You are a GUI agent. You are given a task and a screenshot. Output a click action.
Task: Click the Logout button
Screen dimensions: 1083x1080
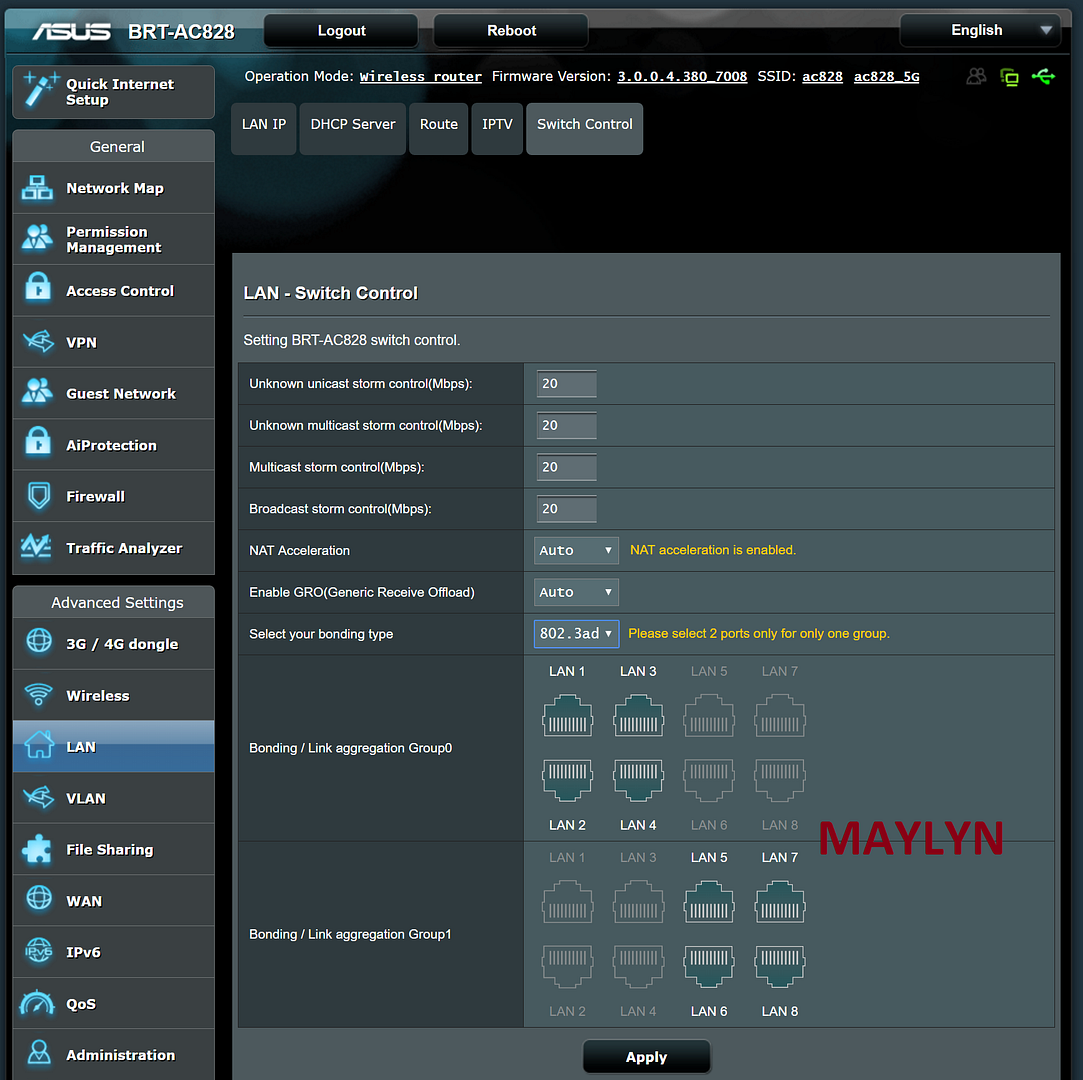tap(341, 30)
